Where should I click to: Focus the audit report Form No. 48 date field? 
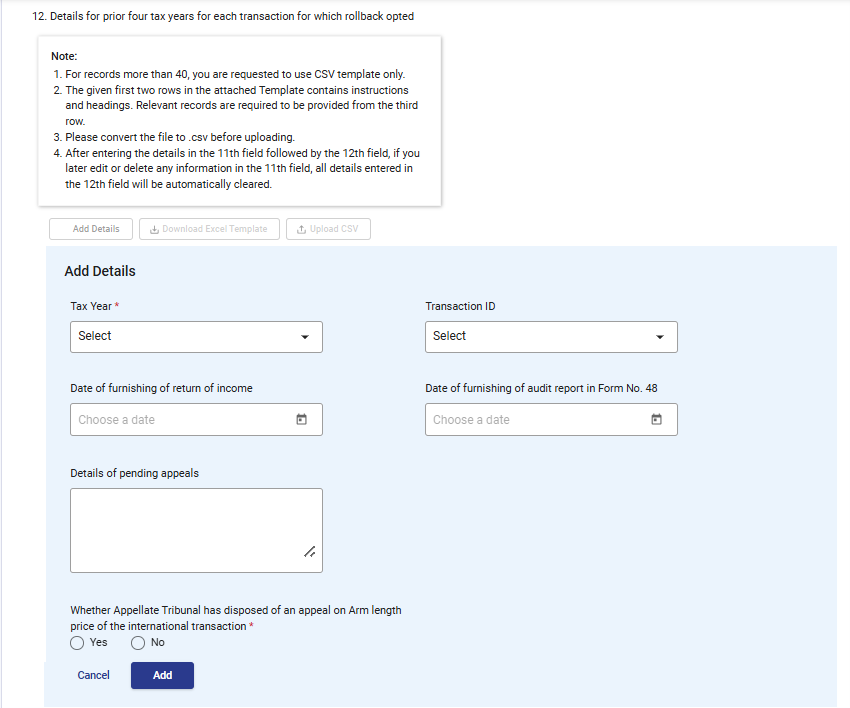tap(535, 420)
